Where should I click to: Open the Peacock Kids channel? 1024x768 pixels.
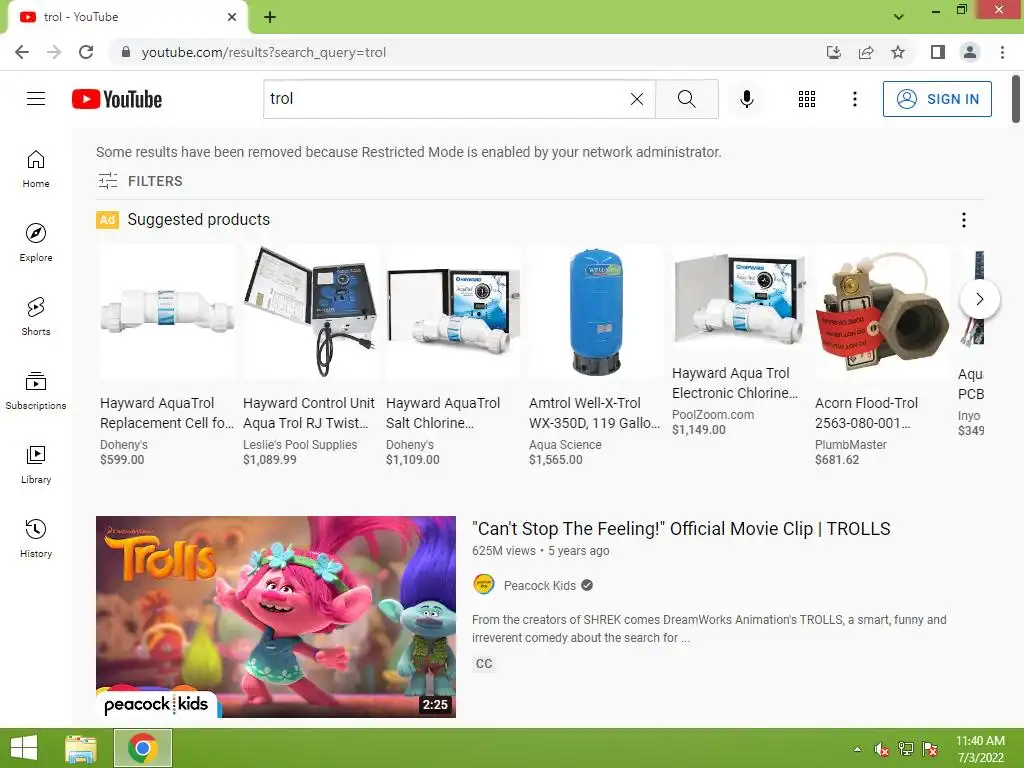click(539, 586)
